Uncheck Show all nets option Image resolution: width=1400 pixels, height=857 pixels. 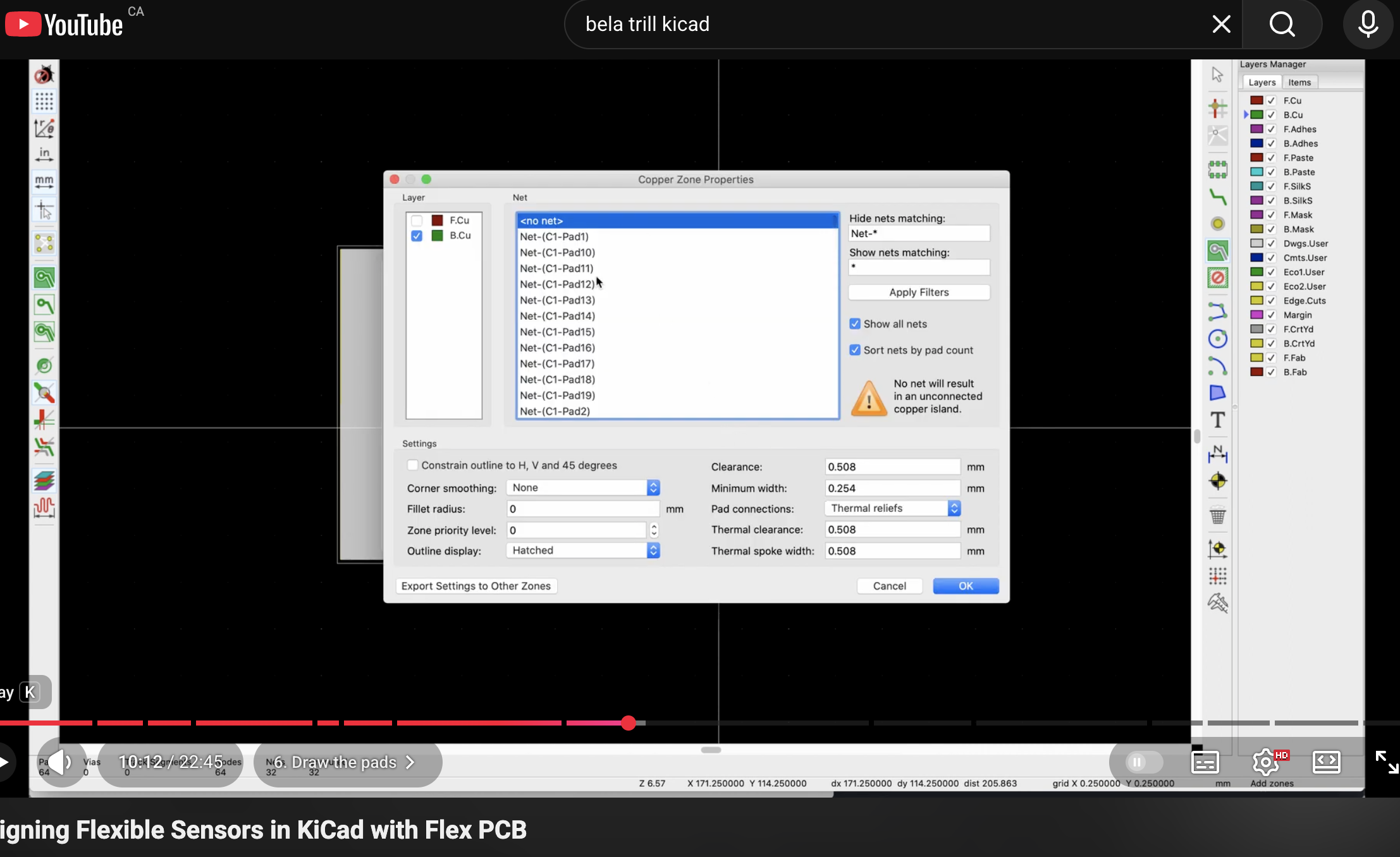[855, 324]
